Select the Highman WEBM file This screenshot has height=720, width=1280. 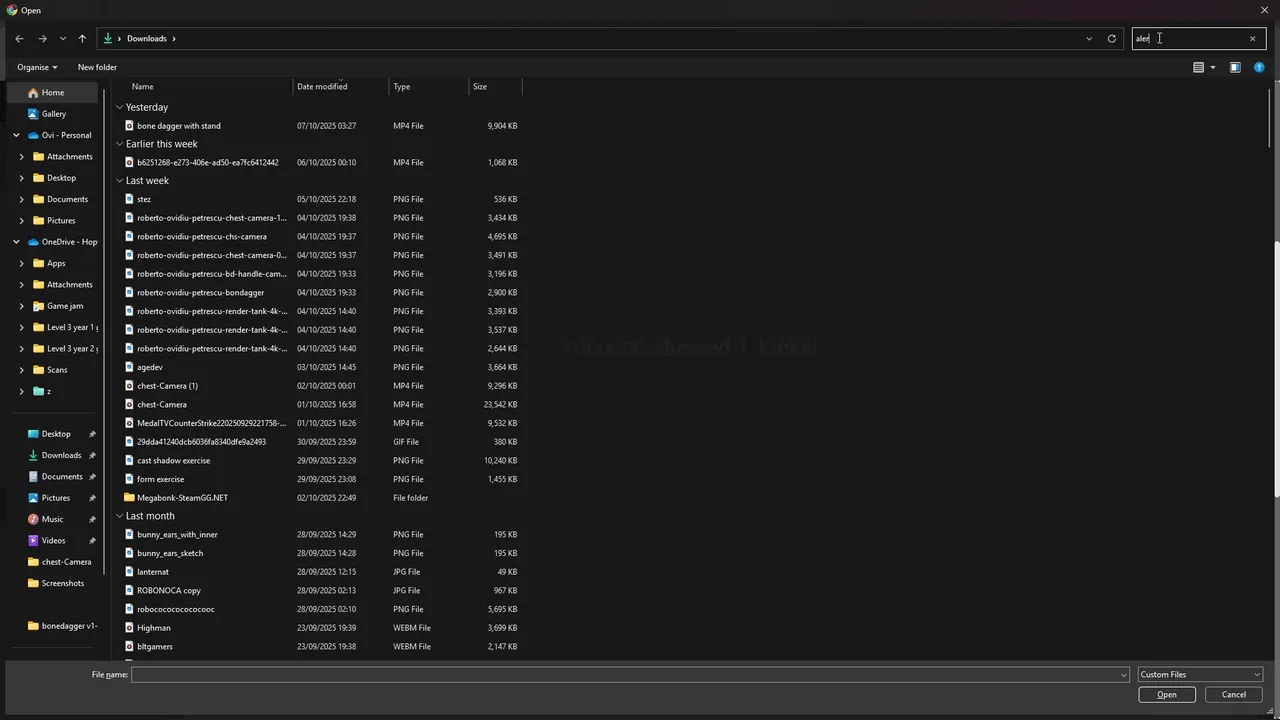154,628
